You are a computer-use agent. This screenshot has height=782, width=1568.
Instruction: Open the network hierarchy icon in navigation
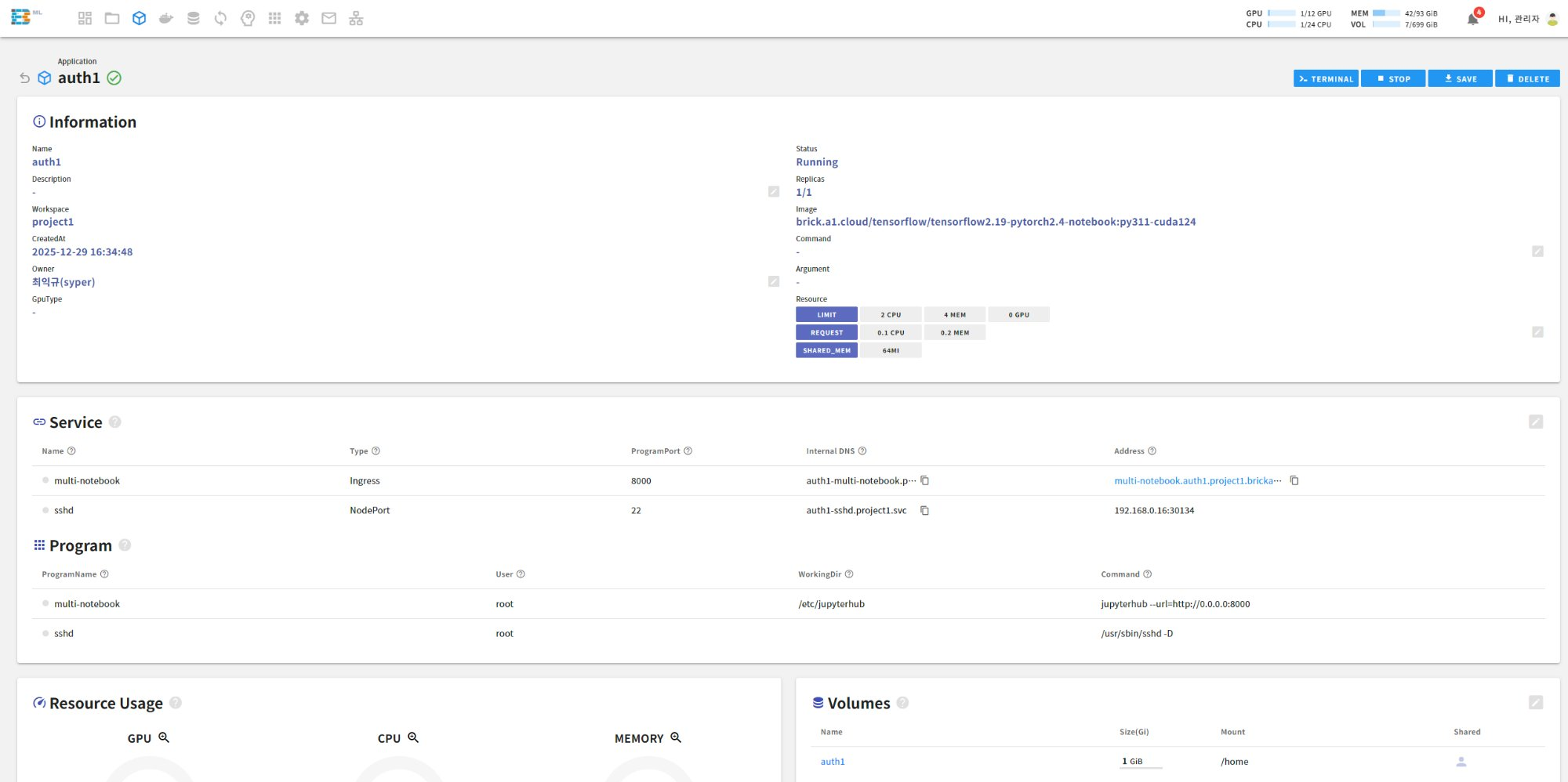coord(356,18)
